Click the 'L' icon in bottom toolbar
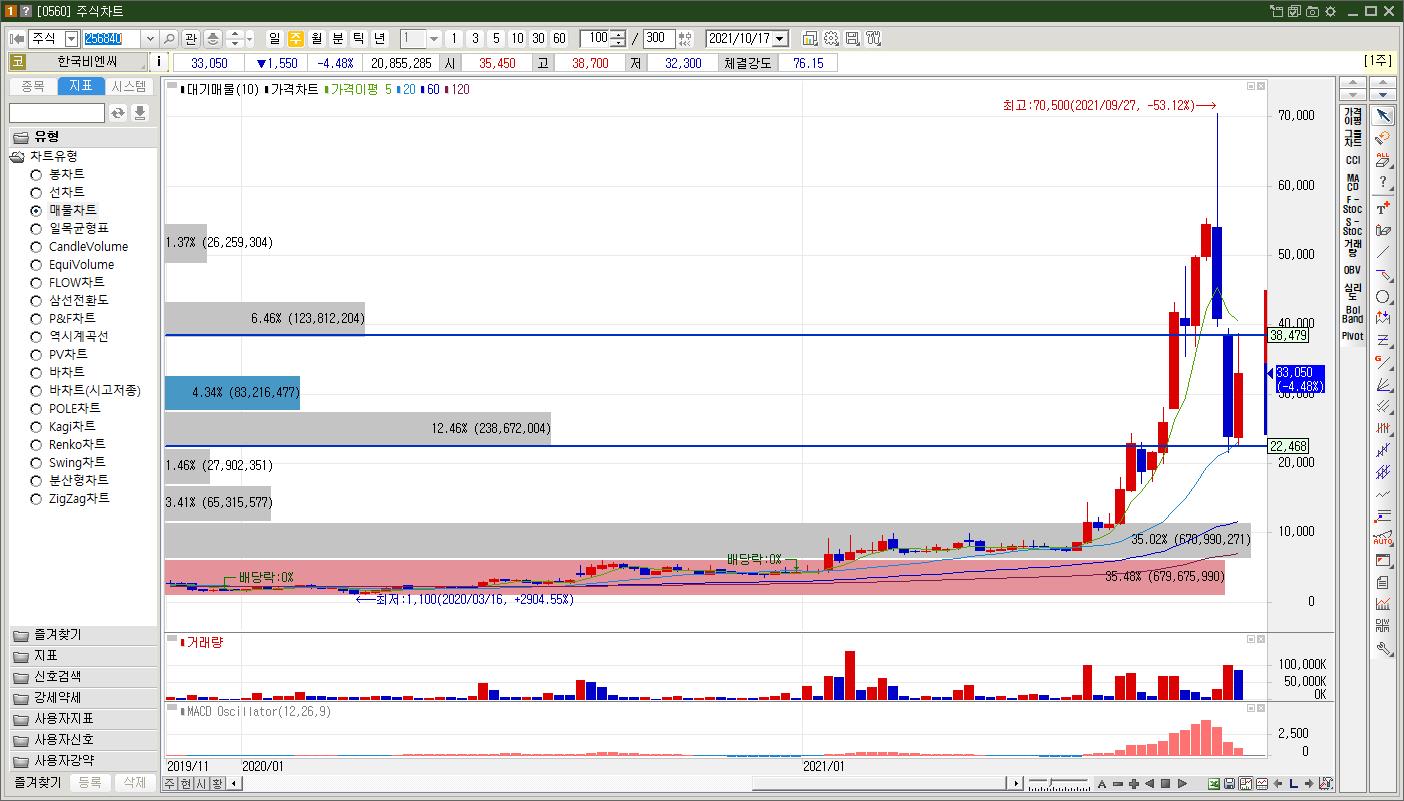 tap(1293, 783)
